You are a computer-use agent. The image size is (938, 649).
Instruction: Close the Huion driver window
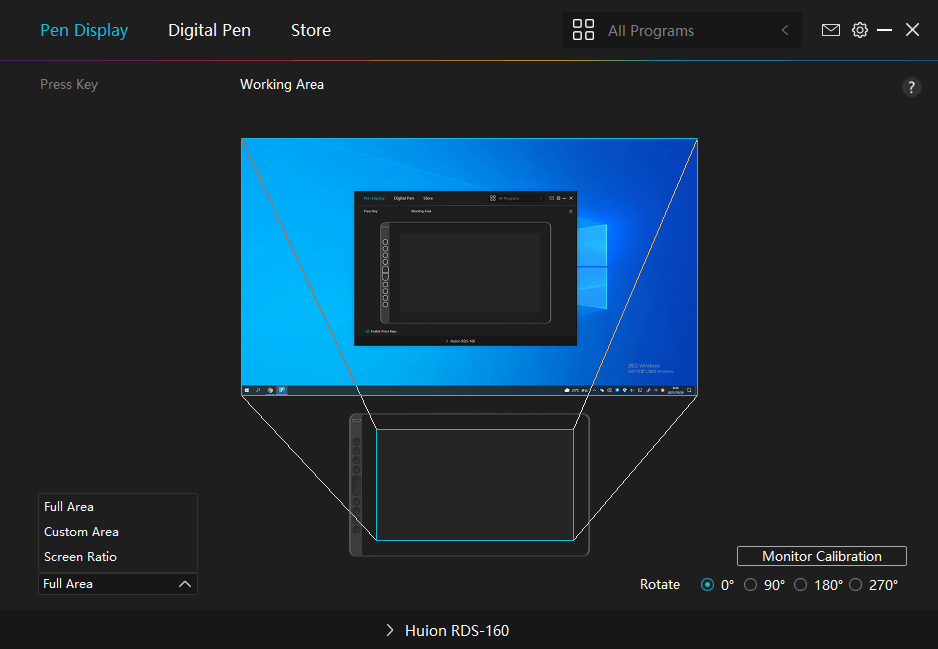[x=912, y=30]
